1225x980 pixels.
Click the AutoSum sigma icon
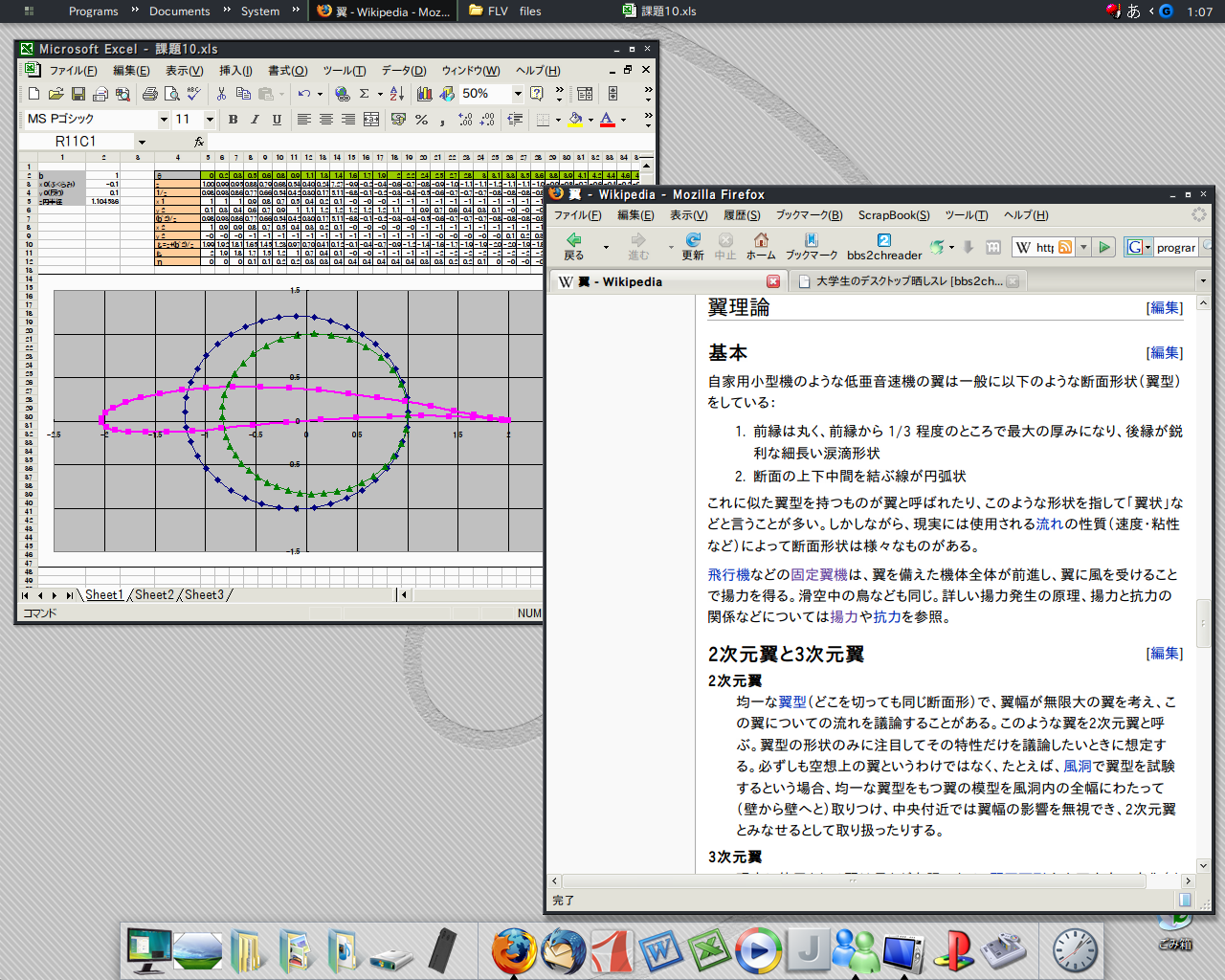click(364, 94)
